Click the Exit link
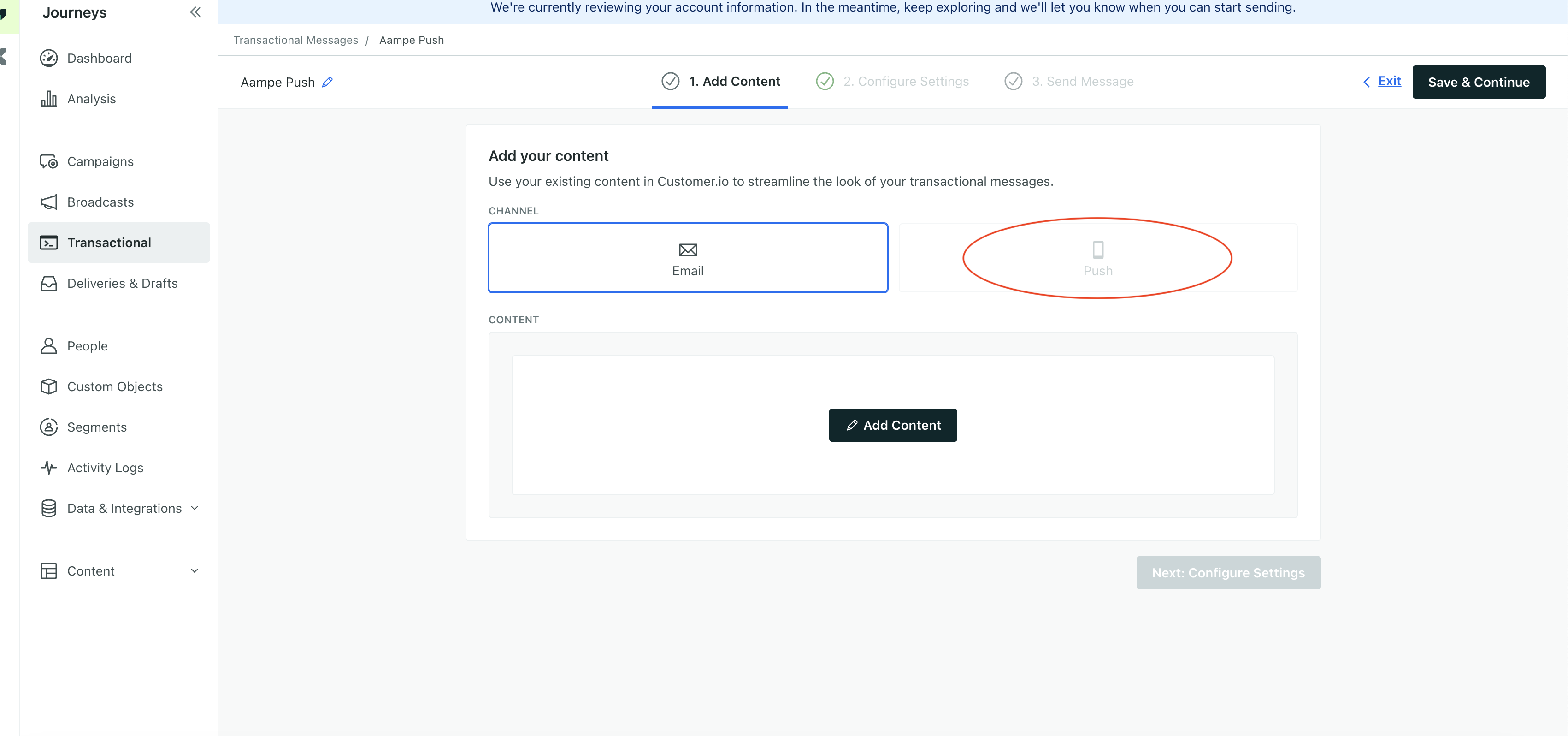The width and height of the screenshot is (1568, 736). 1388,81
